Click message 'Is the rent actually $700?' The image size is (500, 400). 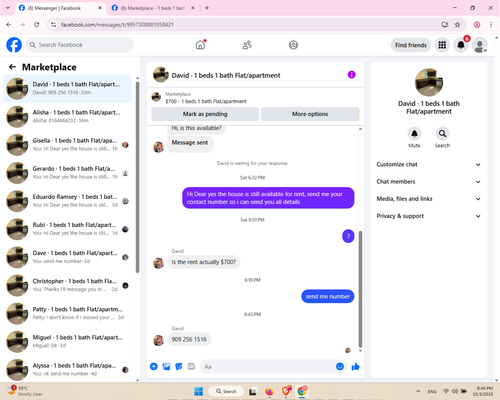tap(203, 262)
